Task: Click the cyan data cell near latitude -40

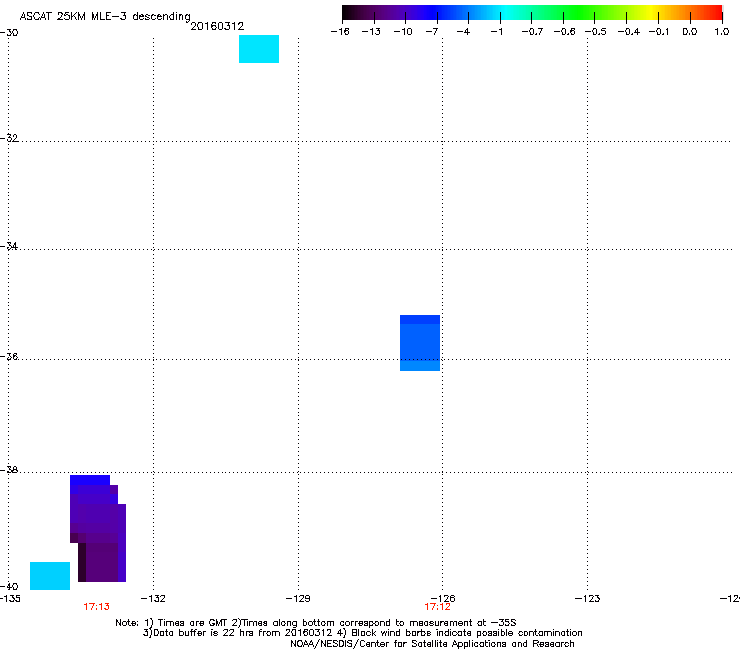Action: pos(50,576)
